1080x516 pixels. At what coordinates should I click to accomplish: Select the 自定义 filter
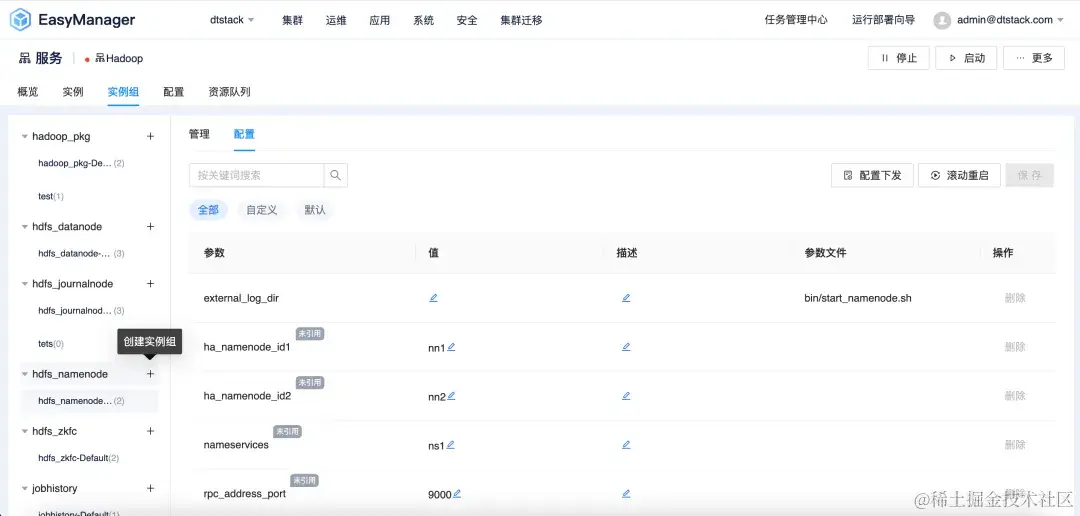[x=262, y=210]
